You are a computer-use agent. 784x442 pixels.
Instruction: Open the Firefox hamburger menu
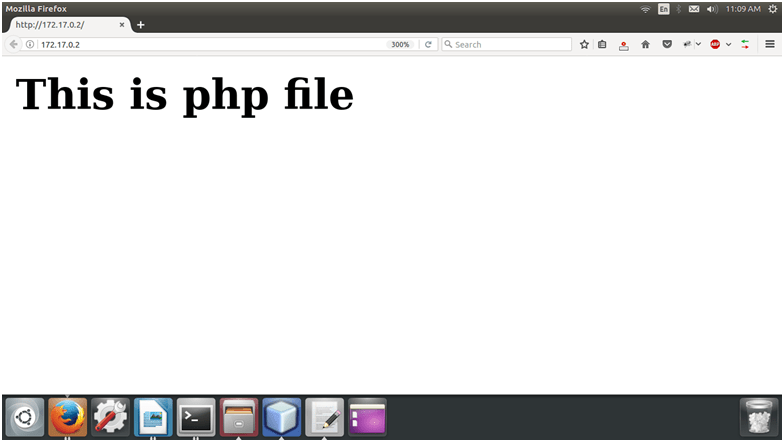pos(770,44)
